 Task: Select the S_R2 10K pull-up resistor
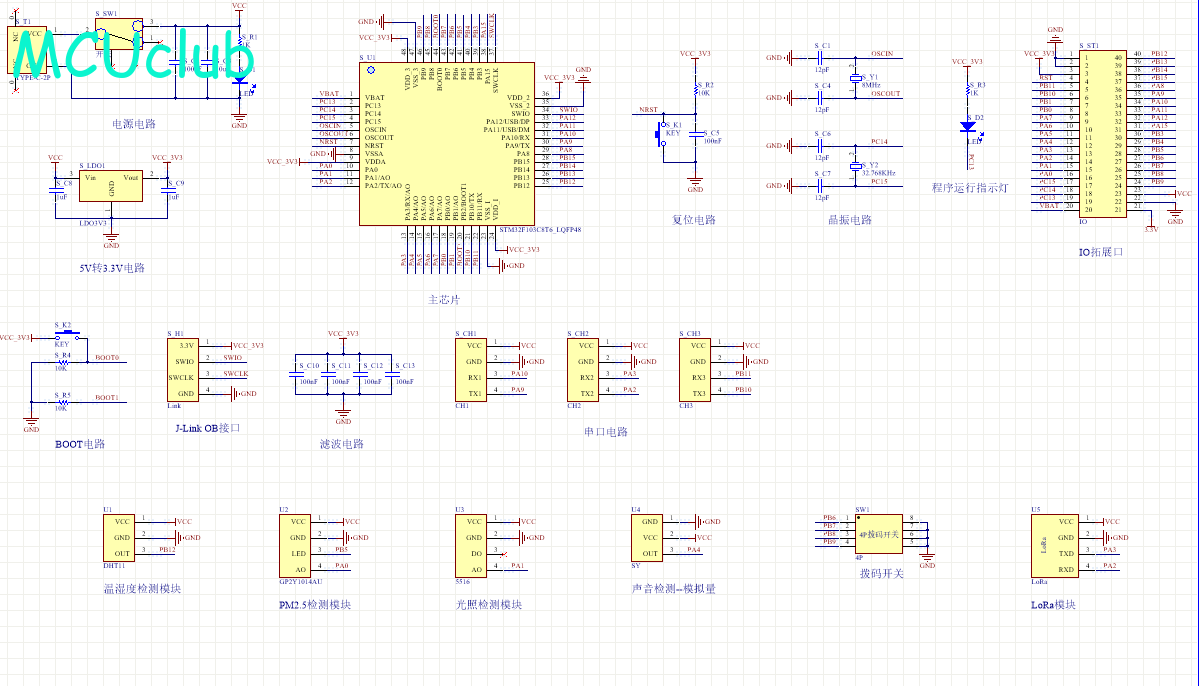point(696,92)
